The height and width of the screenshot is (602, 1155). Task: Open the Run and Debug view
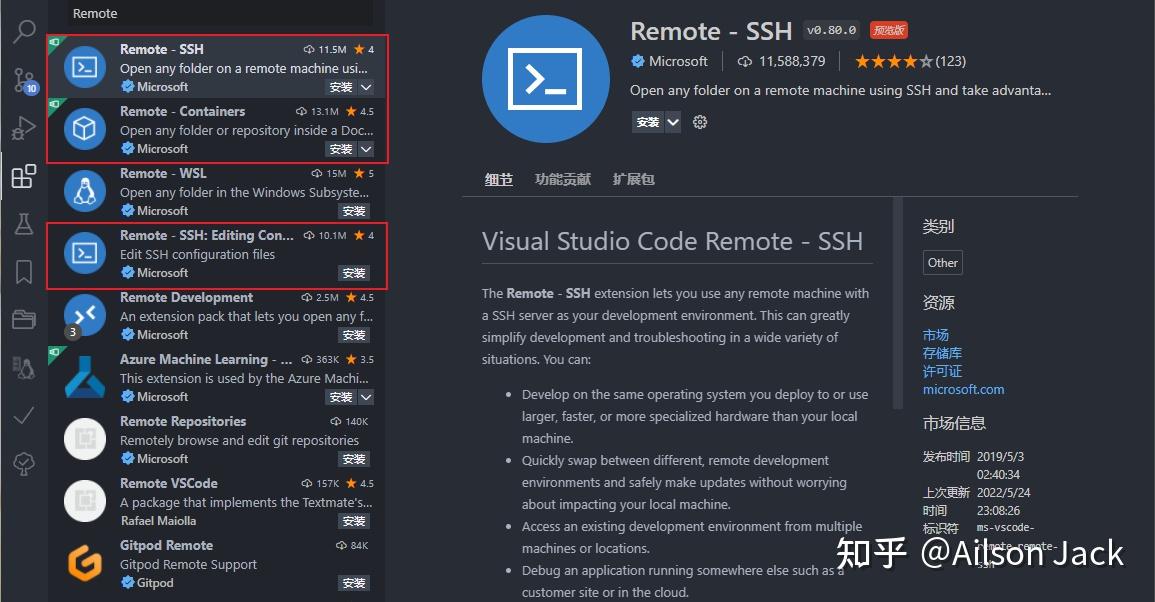pyautogui.click(x=24, y=128)
